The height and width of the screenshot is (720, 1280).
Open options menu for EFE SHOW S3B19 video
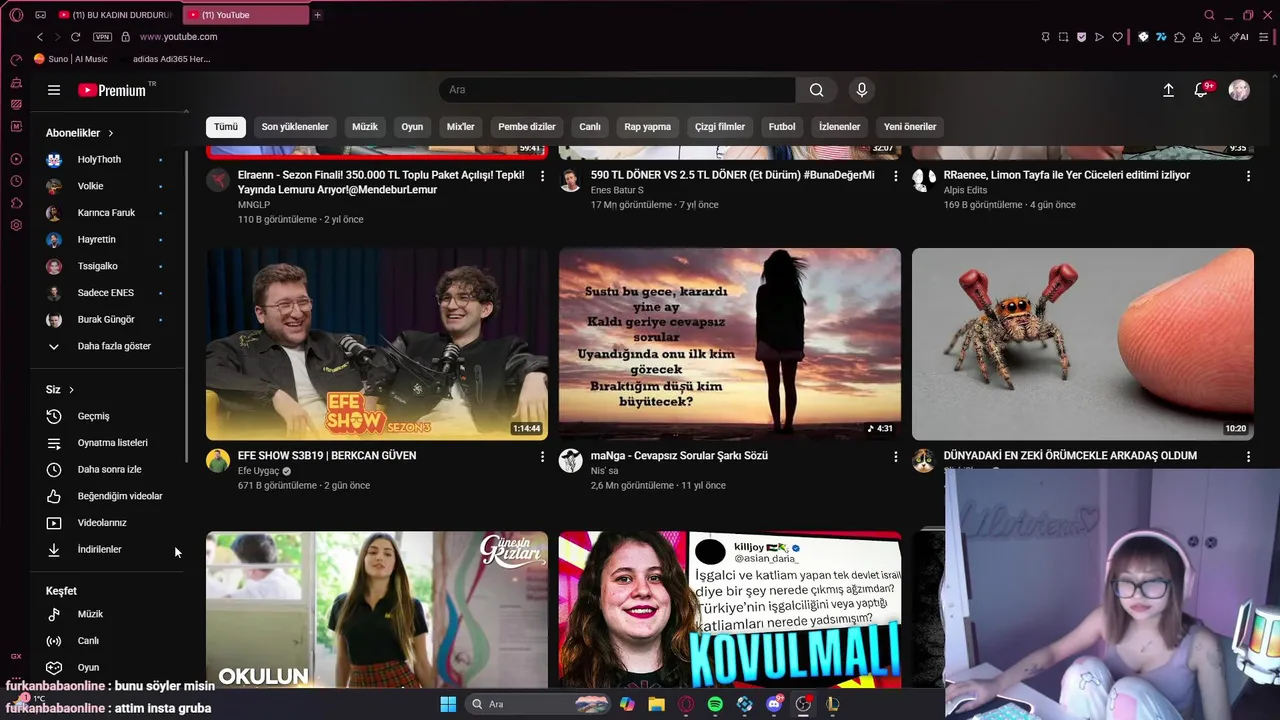tap(542, 456)
